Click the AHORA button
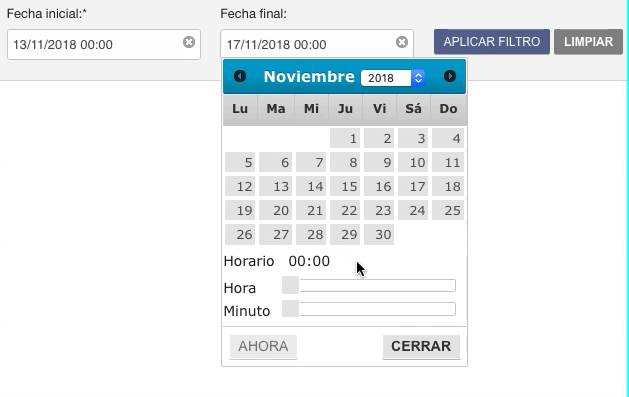This screenshot has width=629, height=397. (263, 346)
